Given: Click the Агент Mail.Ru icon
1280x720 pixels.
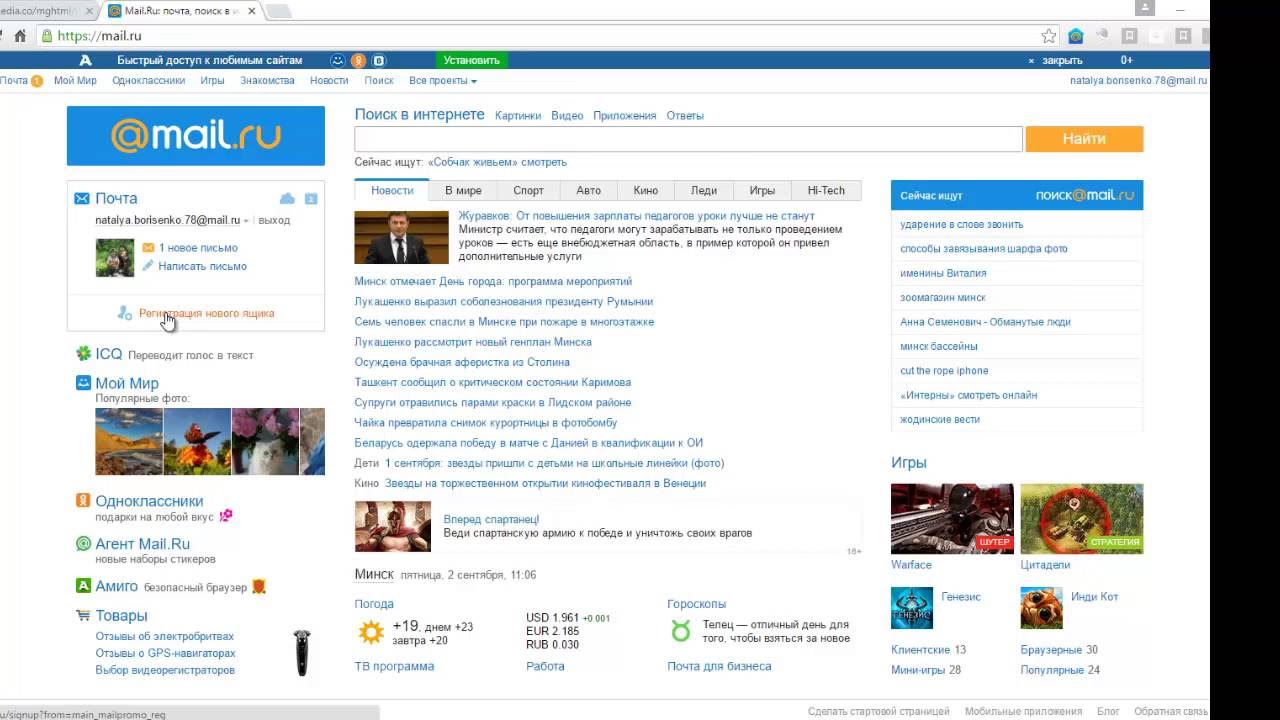Looking at the screenshot, I should pyautogui.click(x=84, y=544).
